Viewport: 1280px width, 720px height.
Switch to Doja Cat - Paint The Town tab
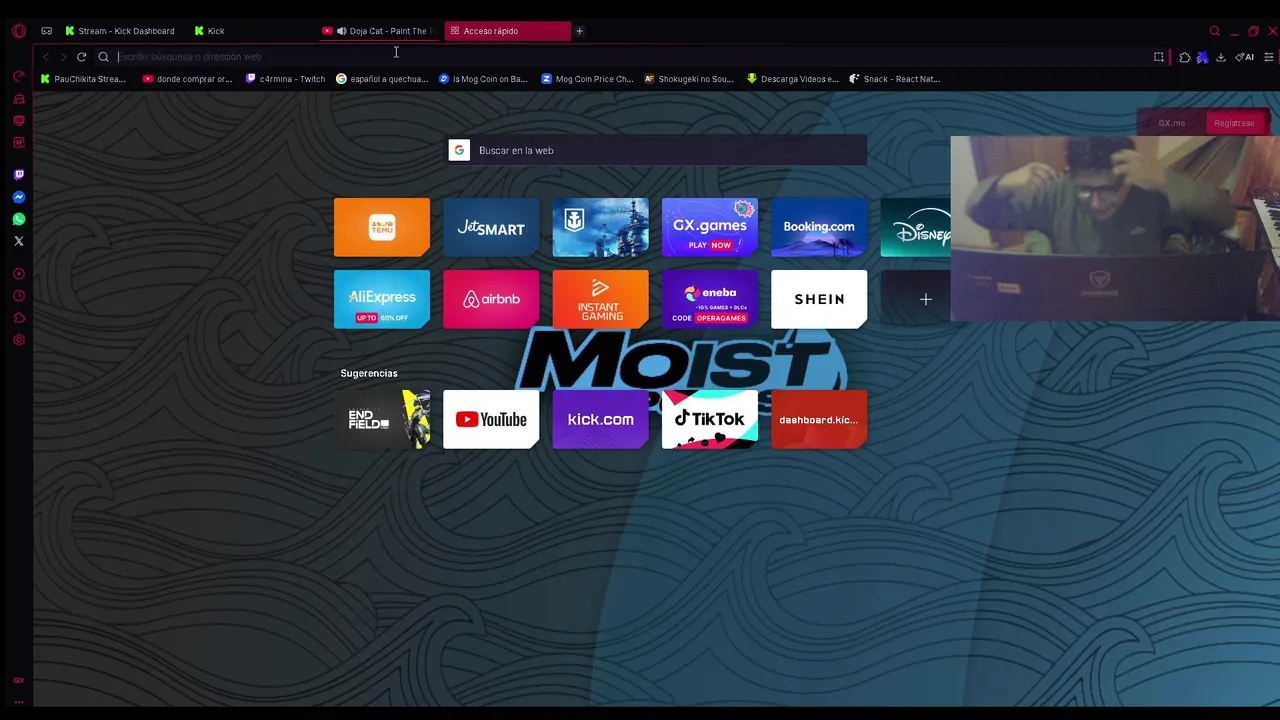click(x=380, y=31)
